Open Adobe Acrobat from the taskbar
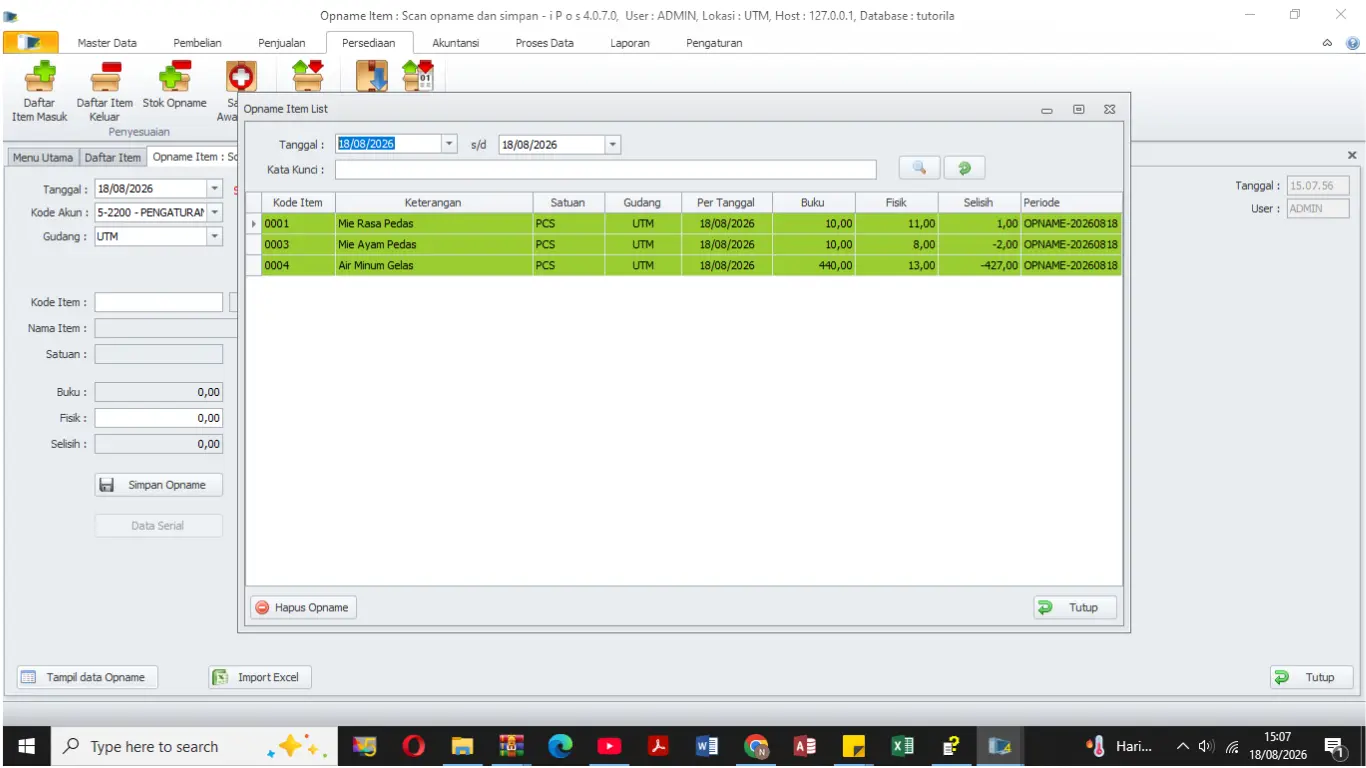This screenshot has height=768, width=1366. [658, 746]
